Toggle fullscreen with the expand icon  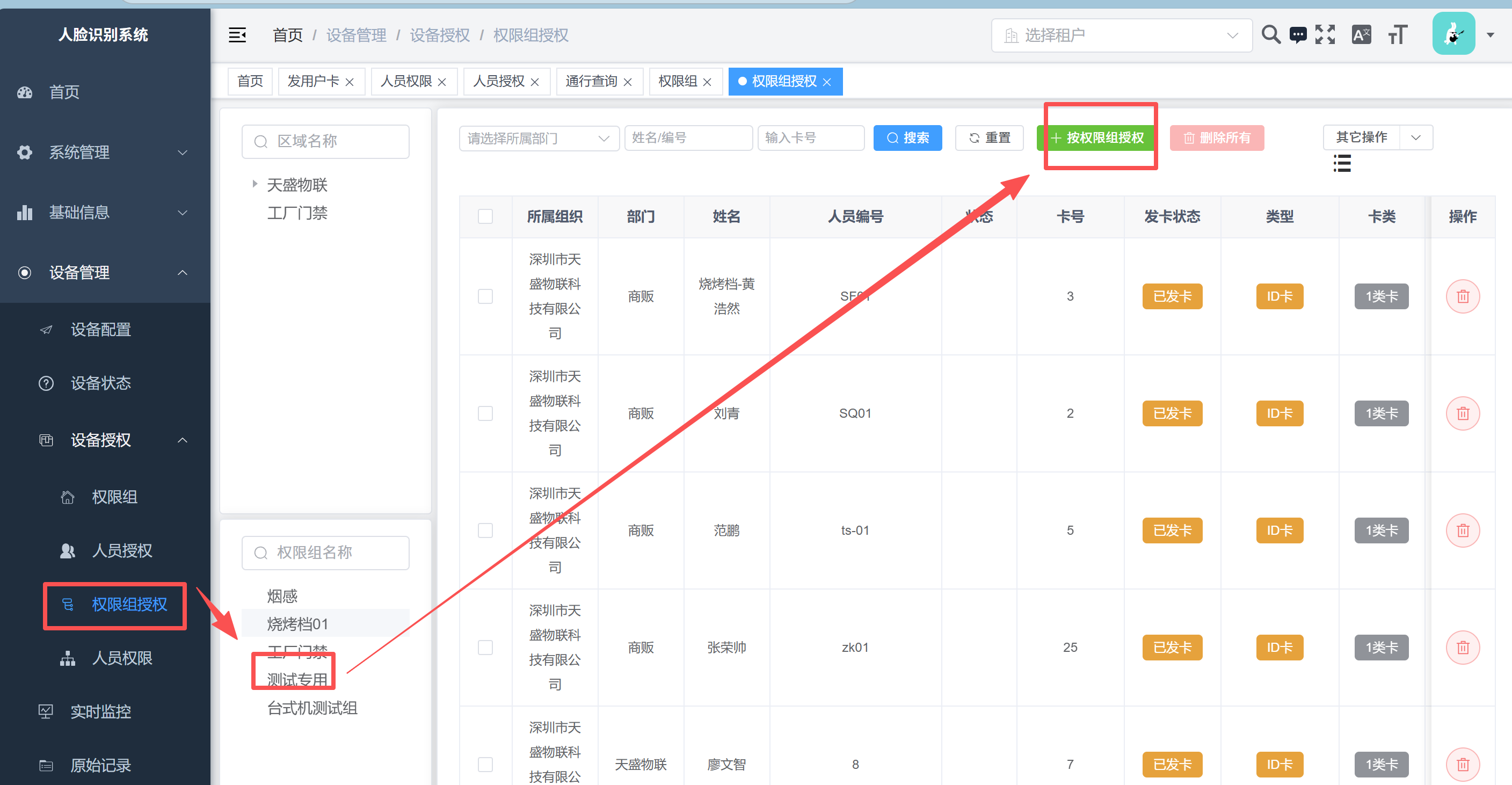click(1325, 35)
